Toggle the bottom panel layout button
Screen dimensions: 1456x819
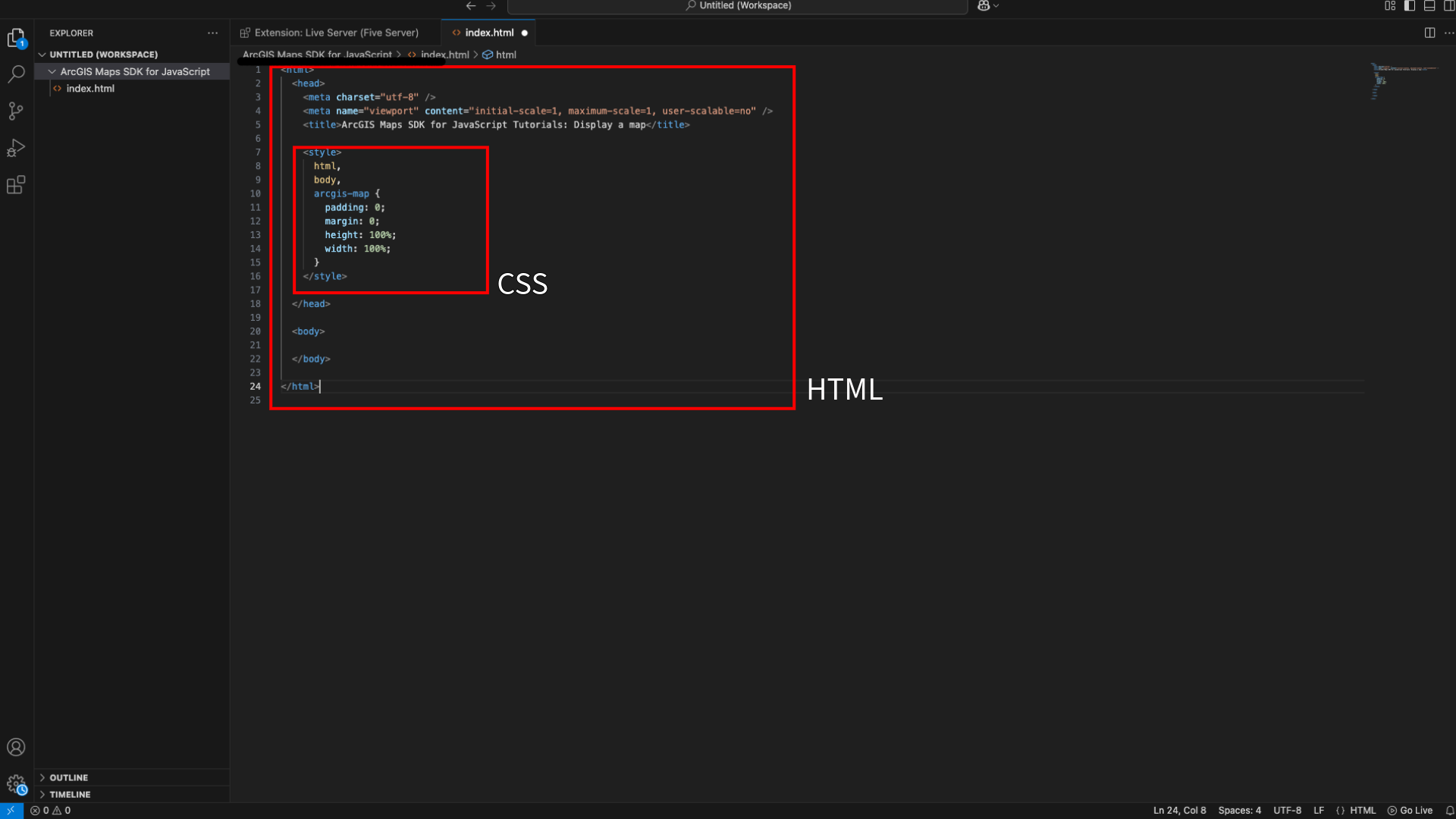pos(1429,6)
